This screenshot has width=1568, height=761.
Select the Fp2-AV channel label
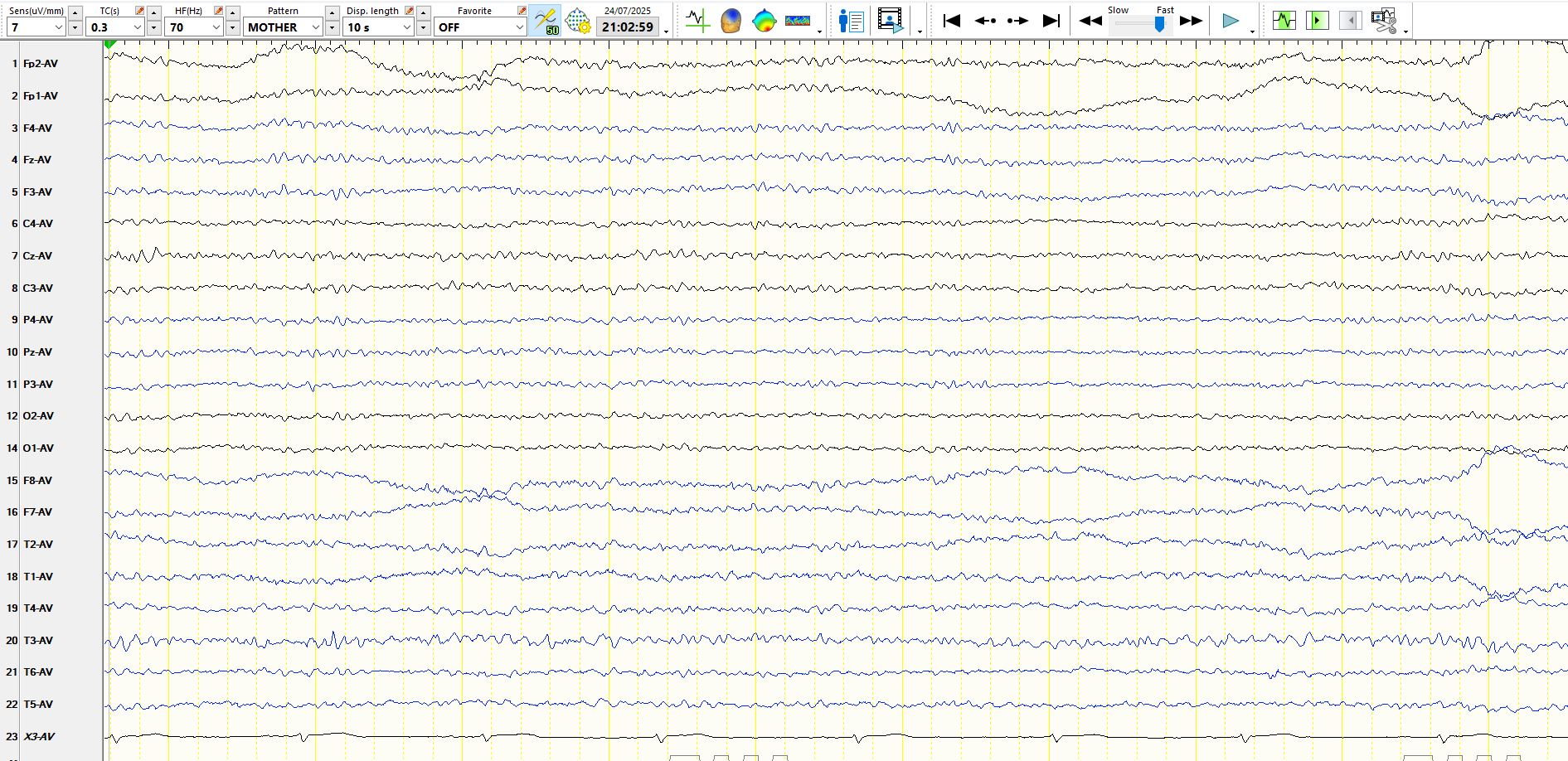click(x=41, y=64)
